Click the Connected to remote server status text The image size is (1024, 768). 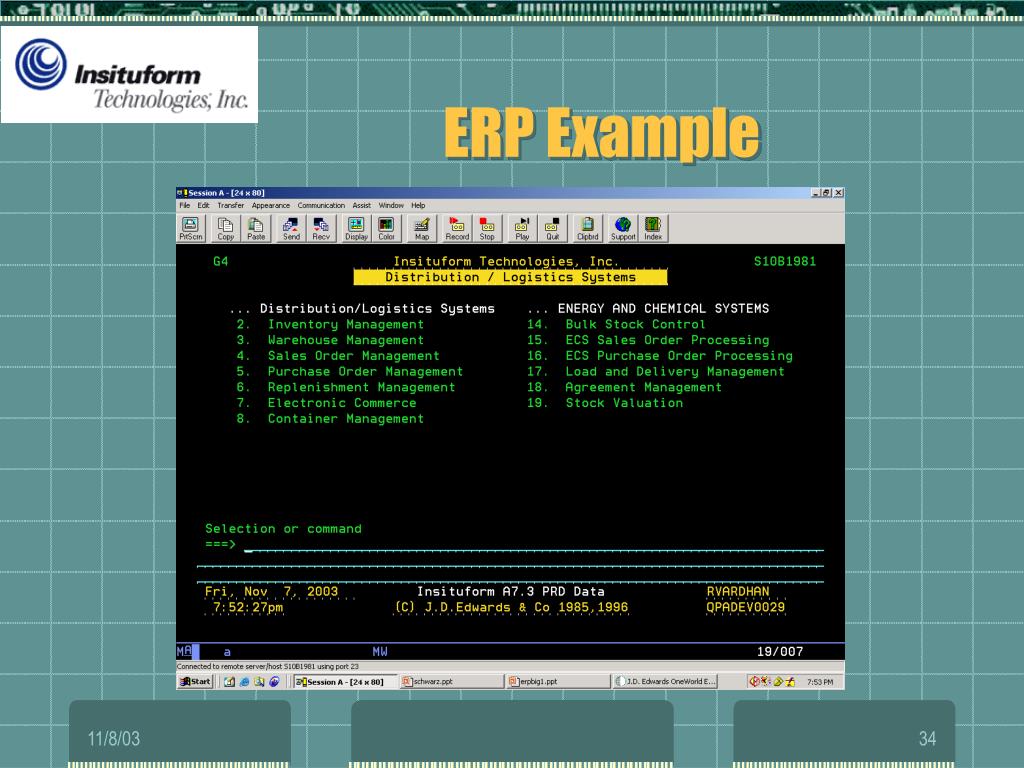point(268,667)
